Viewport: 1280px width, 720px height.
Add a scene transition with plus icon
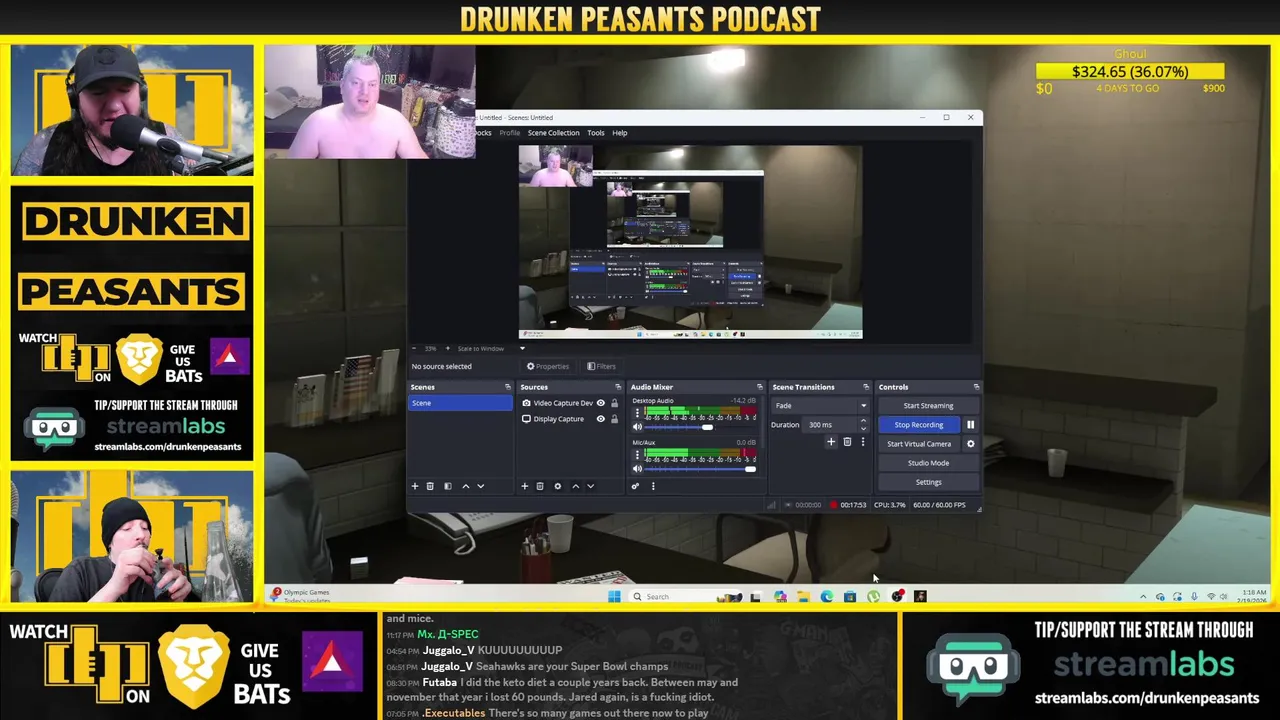point(830,442)
